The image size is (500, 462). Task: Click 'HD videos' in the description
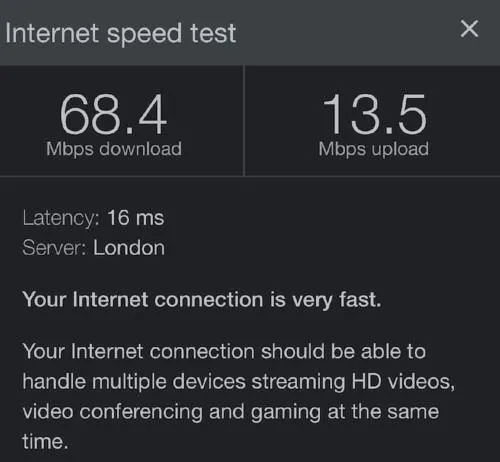click(x=404, y=382)
